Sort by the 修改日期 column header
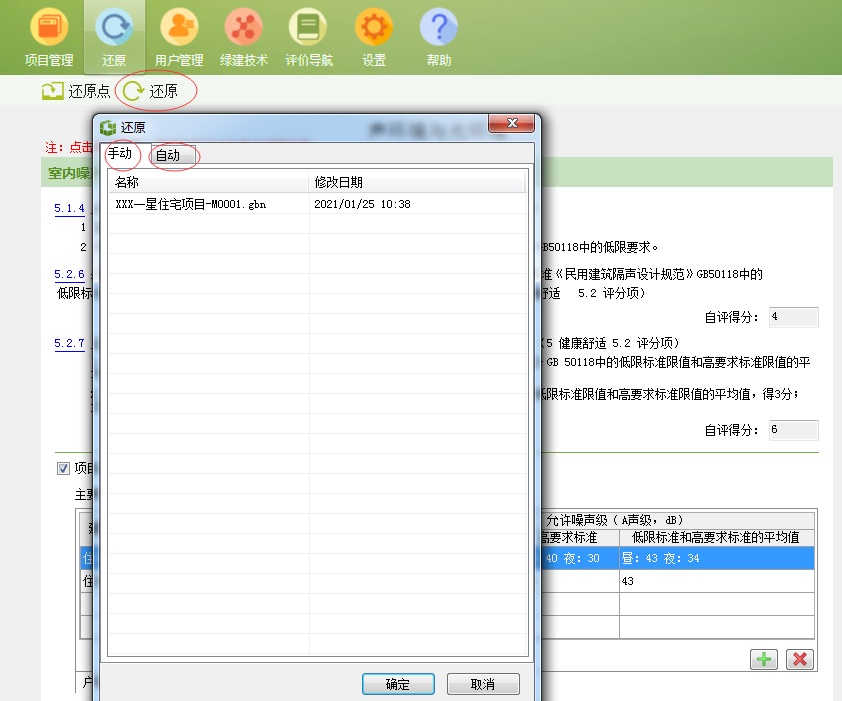 tap(417, 182)
